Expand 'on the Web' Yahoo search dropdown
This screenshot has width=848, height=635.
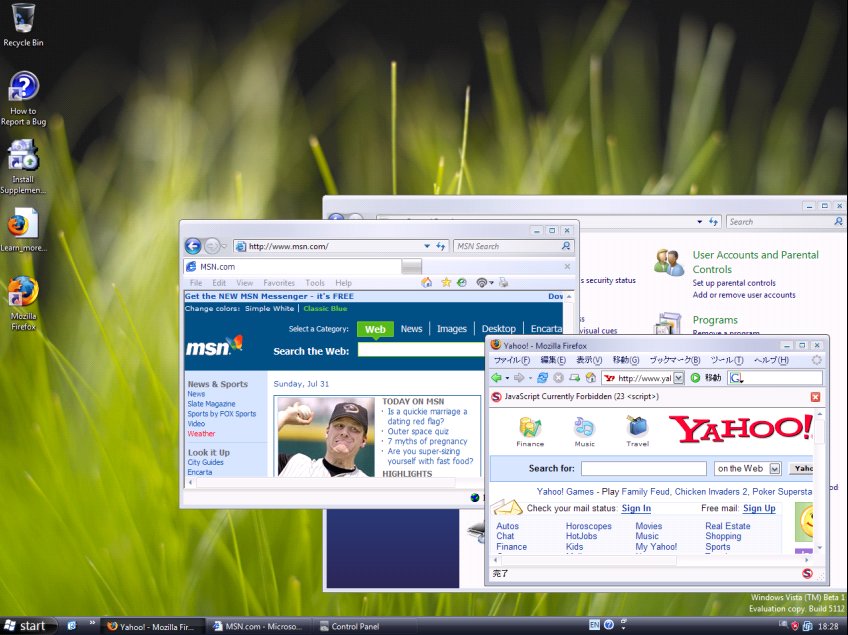pyautogui.click(x=775, y=468)
